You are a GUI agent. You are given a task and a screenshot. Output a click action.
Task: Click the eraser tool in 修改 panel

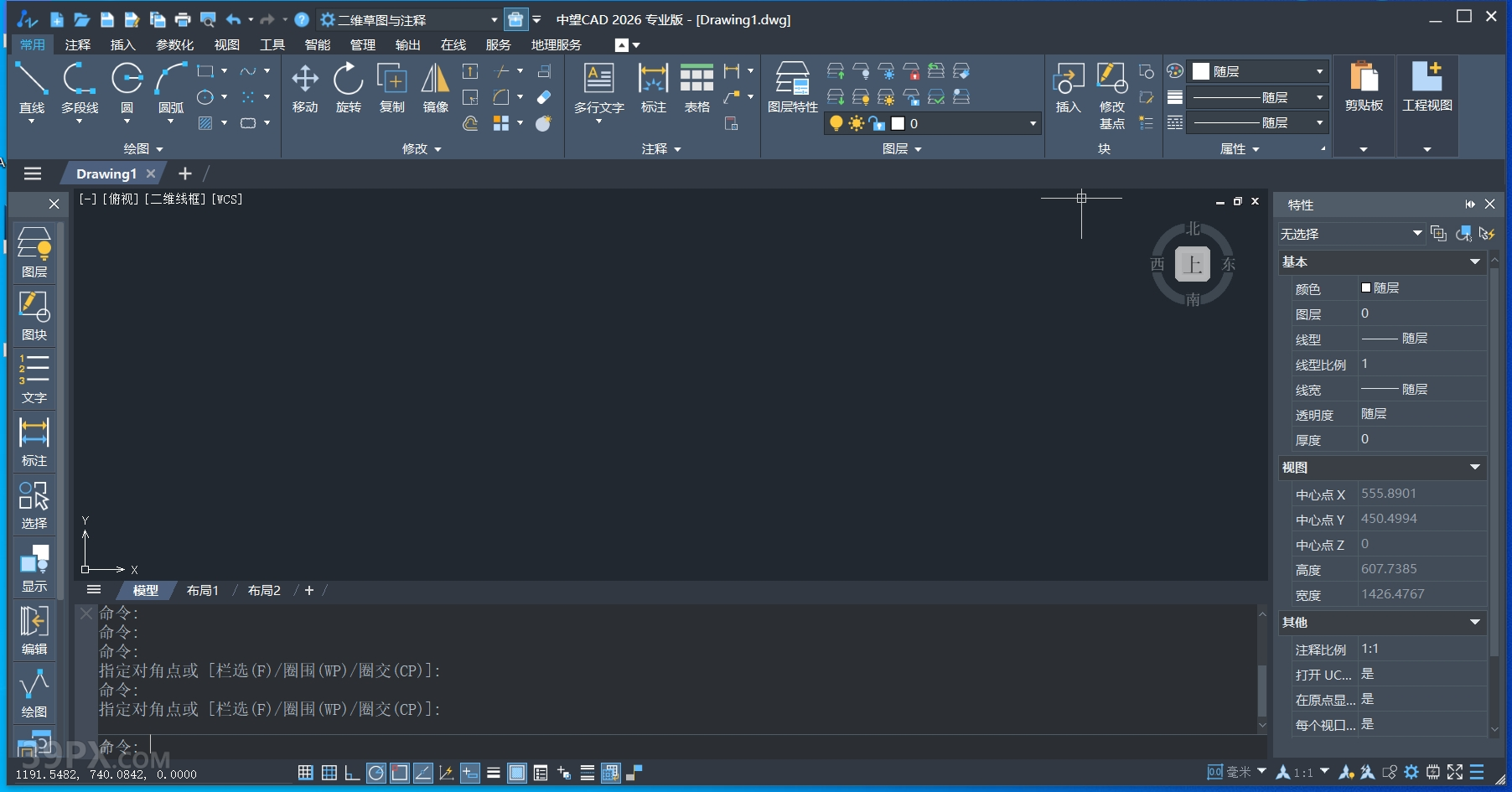(x=544, y=97)
